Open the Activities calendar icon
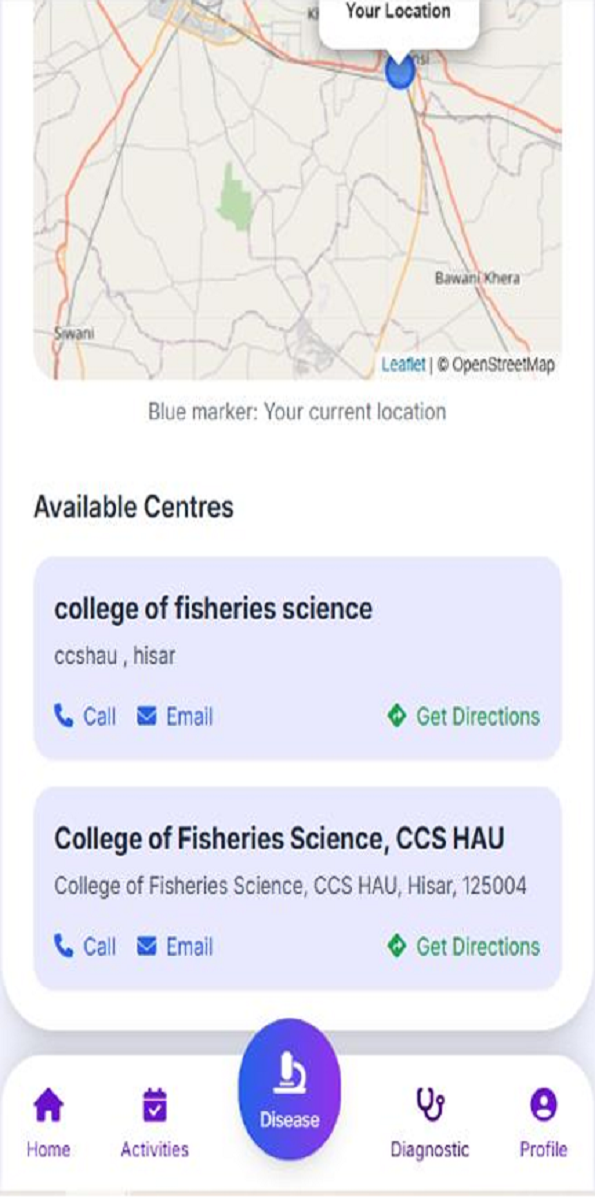The height and width of the screenshot is (1198, 595). coord(153,1104)
